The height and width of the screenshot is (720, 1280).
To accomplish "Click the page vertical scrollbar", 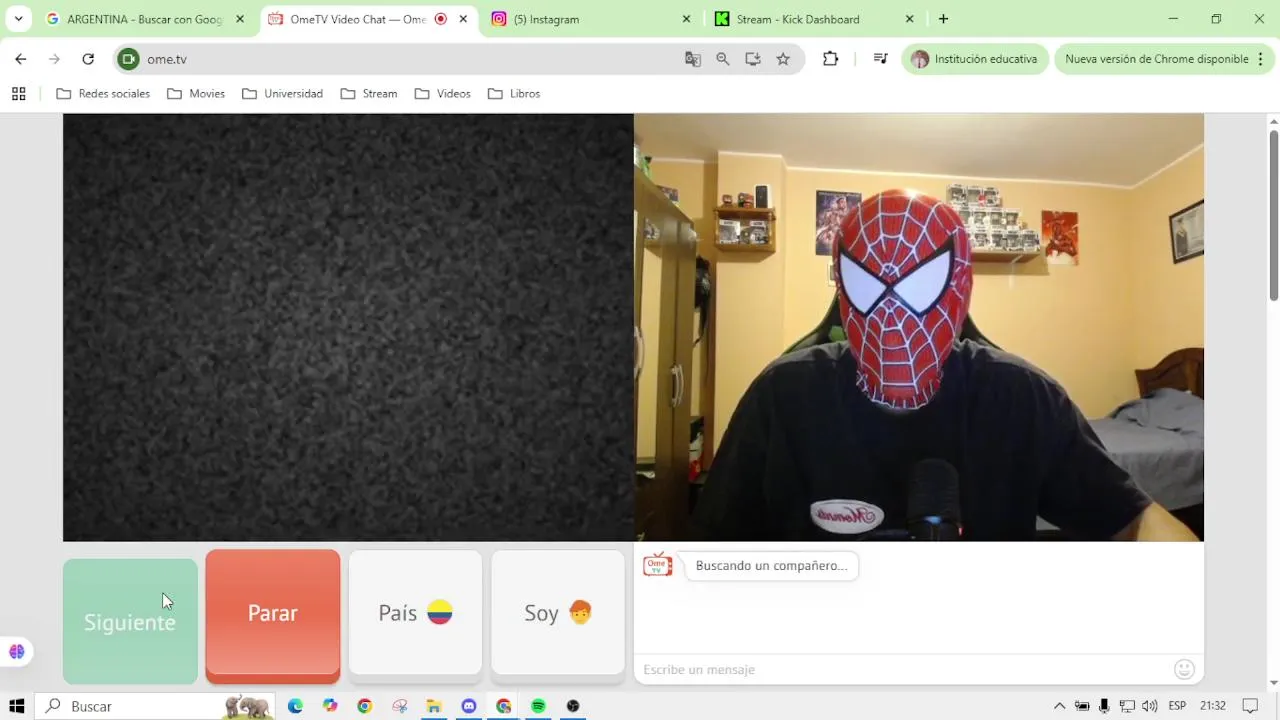I will coord(1273,214).
